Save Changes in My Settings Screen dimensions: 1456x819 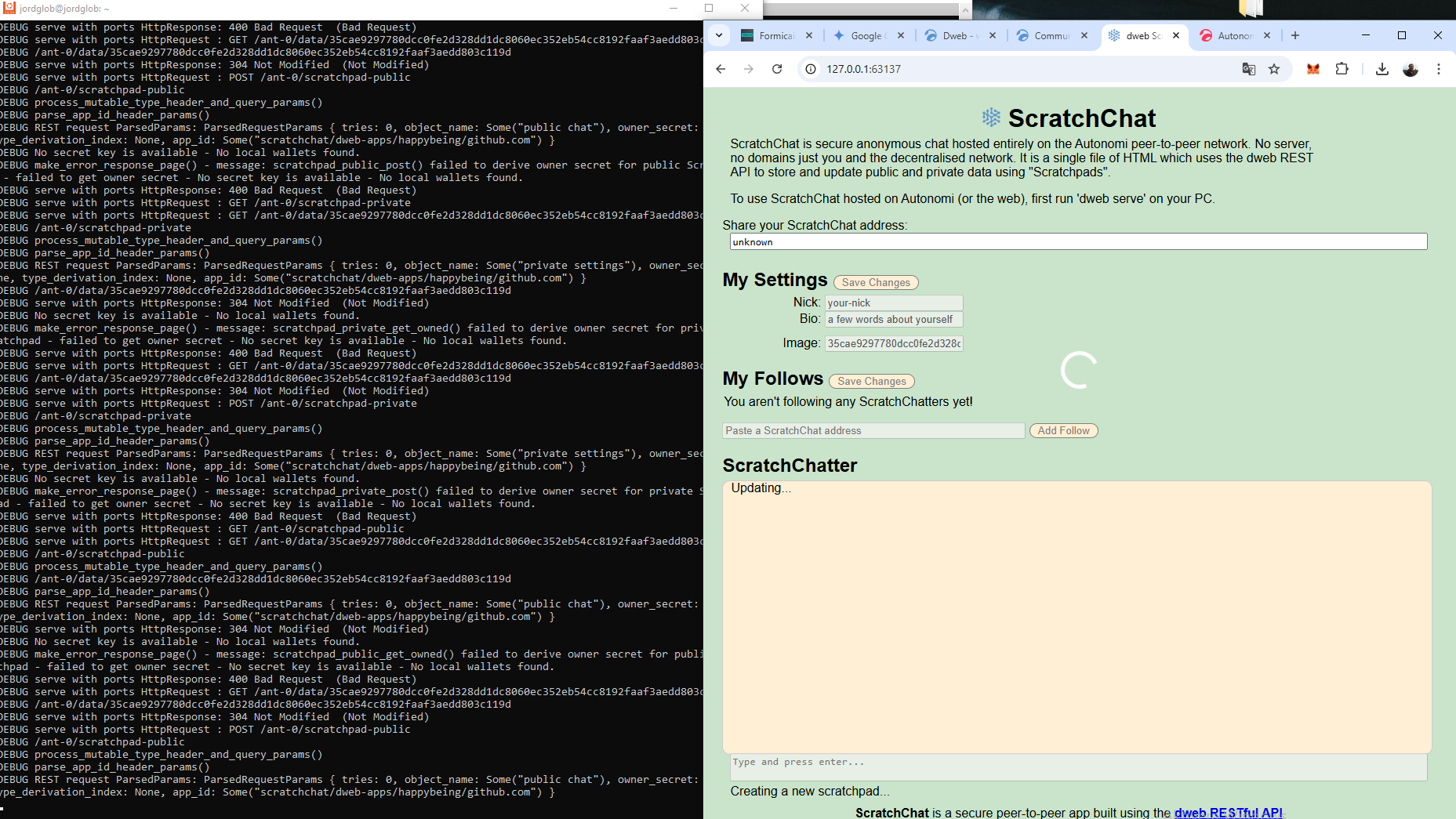click(x=876, y=282)
